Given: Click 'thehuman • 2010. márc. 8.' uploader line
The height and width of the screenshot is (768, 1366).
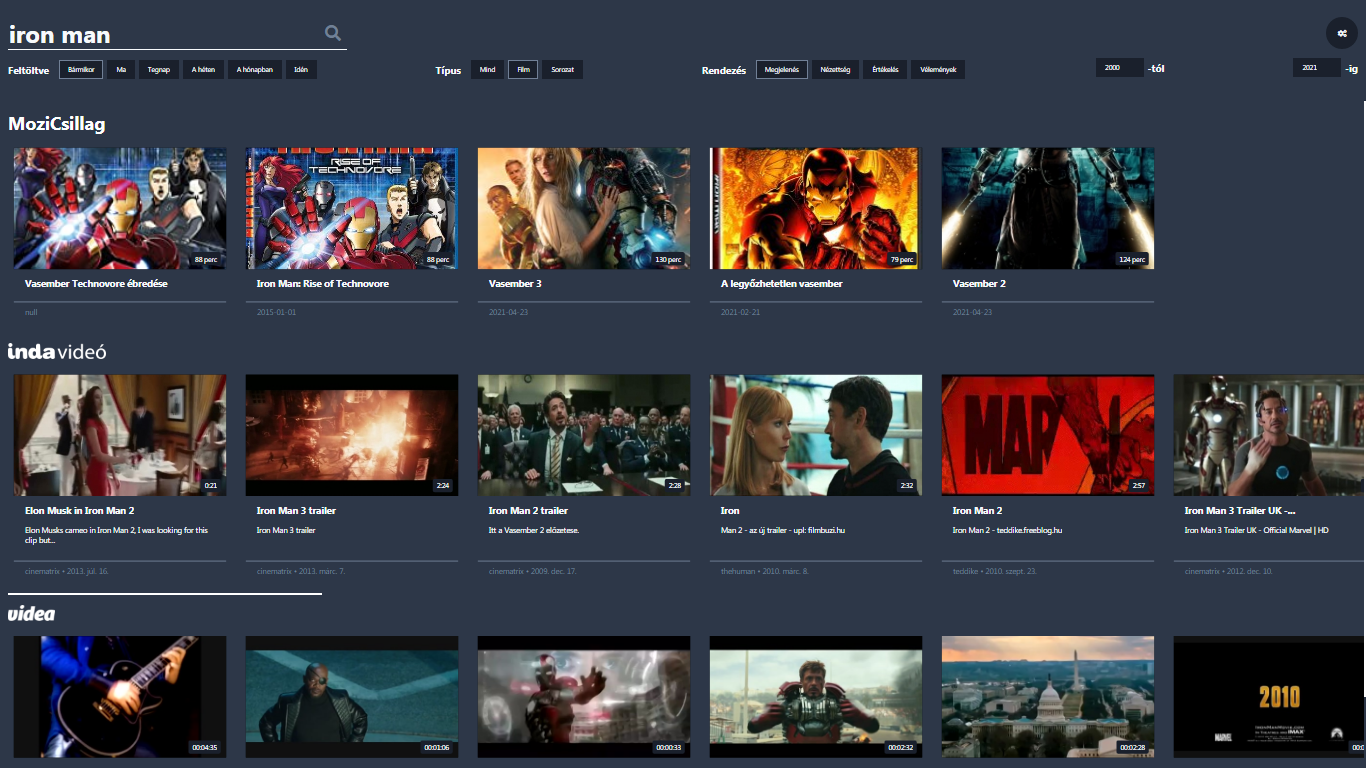Looking at the screenshot, I should pos(765,571).
